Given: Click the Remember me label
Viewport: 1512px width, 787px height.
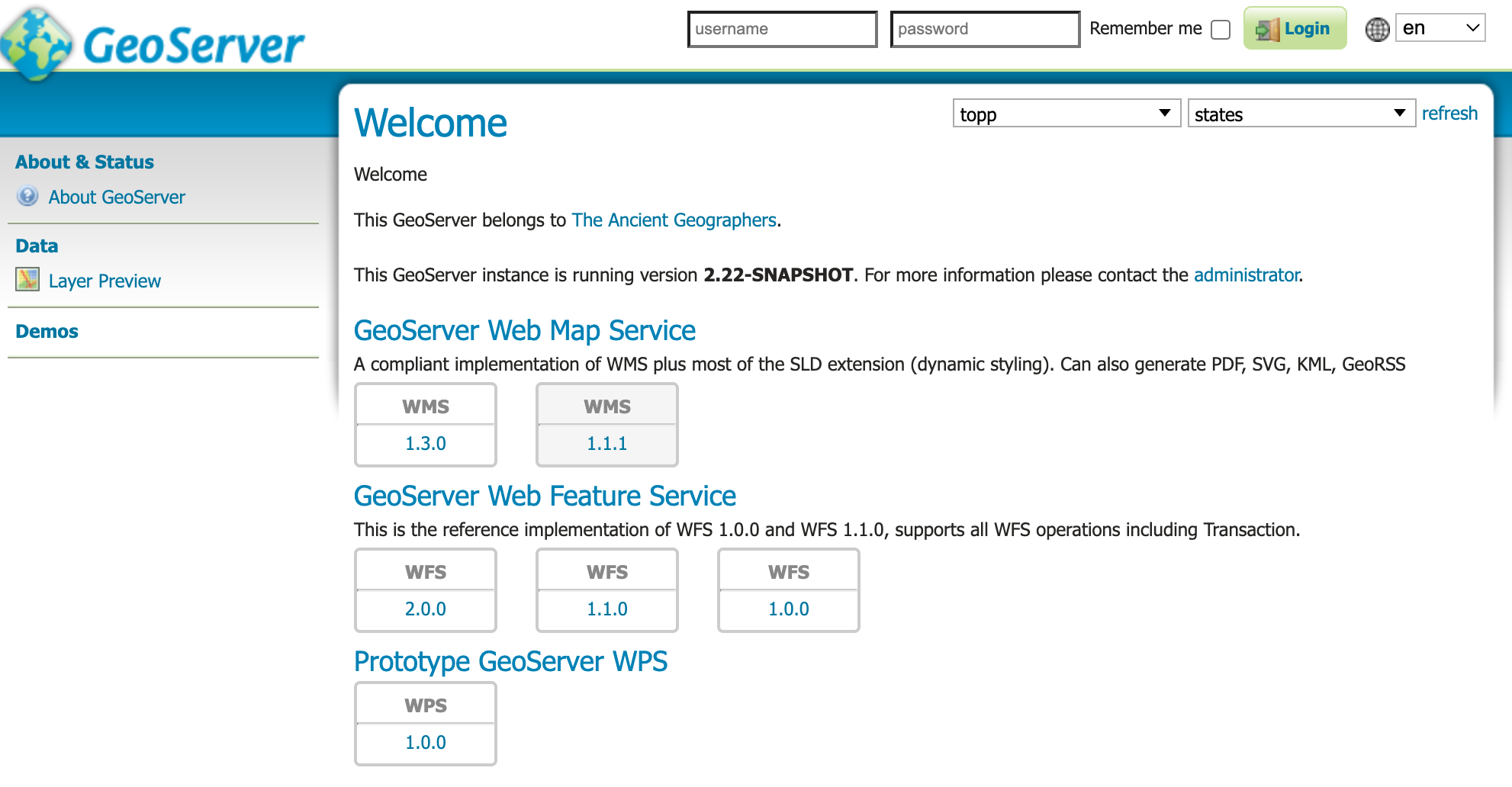Looking at the screenshot, I should (x=1145, y=28).
